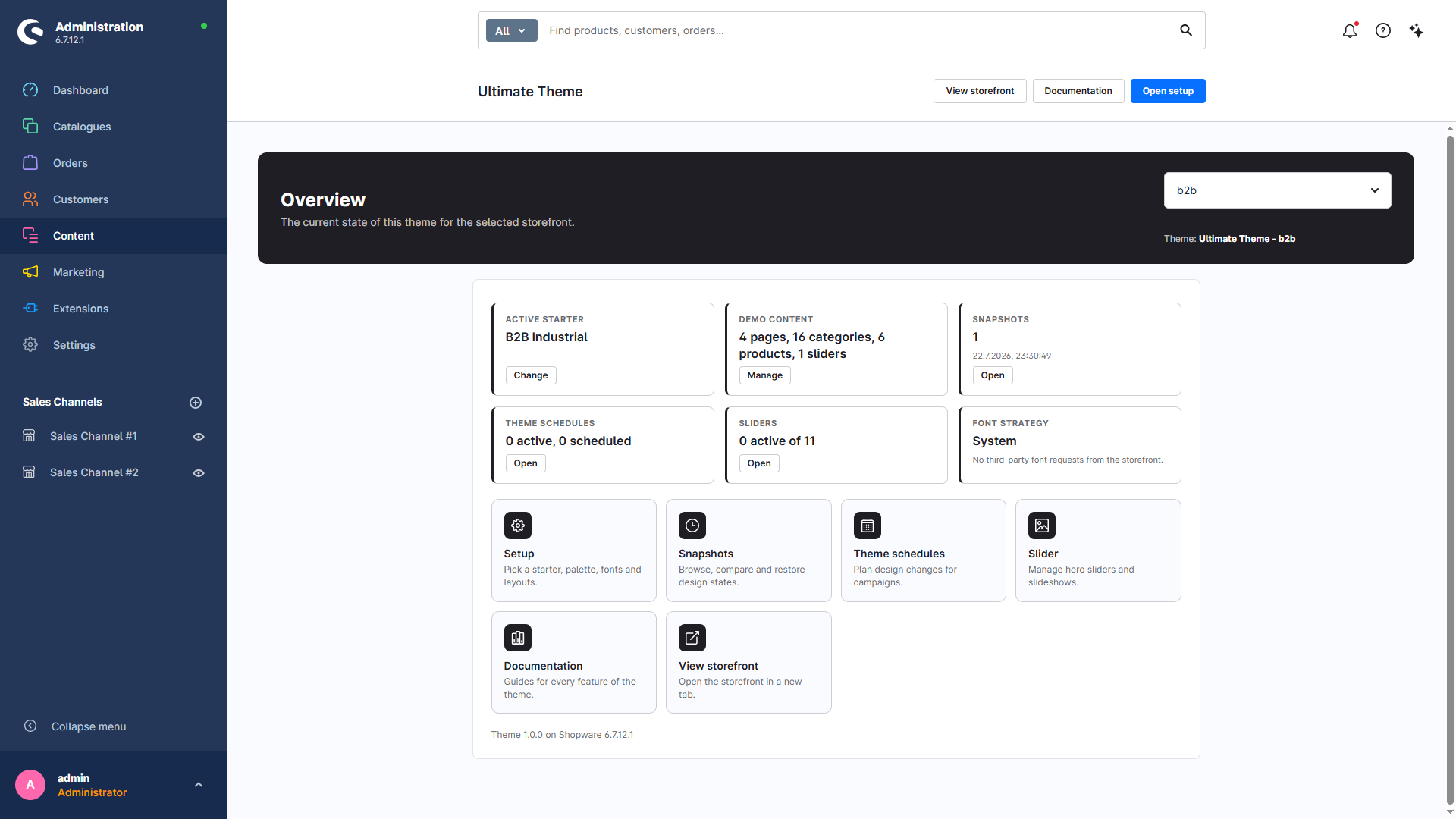Viewport: 1456px width, 819px height.
Task: Open Customers in the sidebar
Action: [114, 199]
